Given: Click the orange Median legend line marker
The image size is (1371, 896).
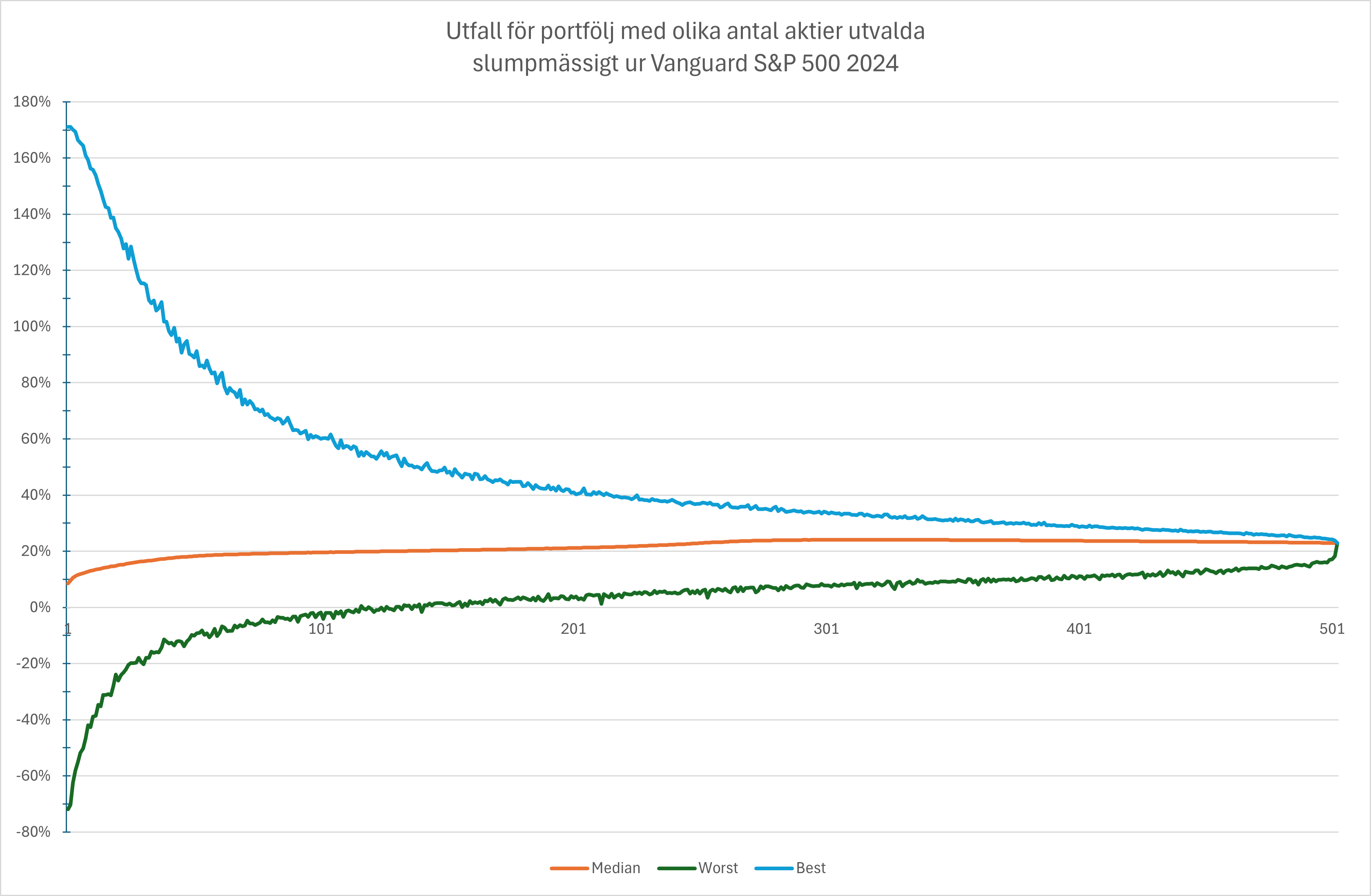Looking at the screenshot, I should (568, 868).
